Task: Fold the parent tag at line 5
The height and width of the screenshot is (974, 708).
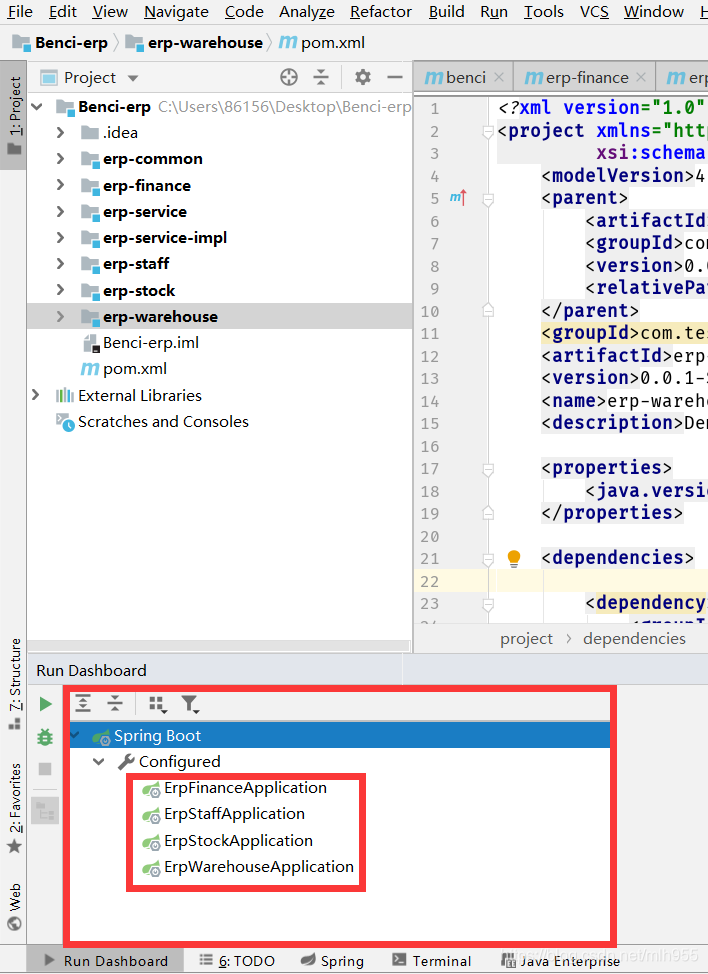Action: pyautogui.click(x=488, y=199)
